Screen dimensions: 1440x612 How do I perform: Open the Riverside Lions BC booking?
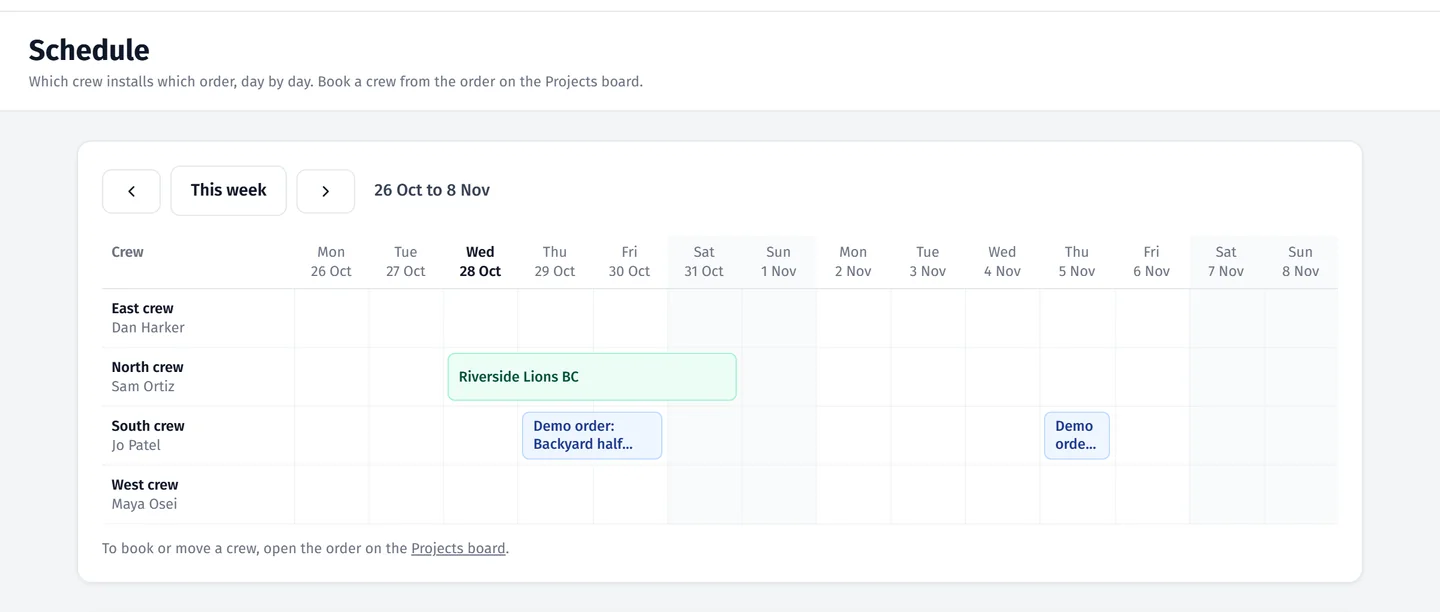coord(592,377)
